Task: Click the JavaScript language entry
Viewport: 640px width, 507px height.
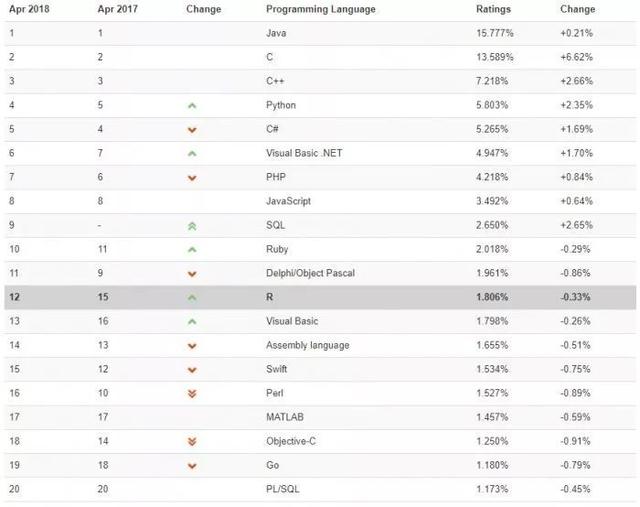Action: point(289,201)
